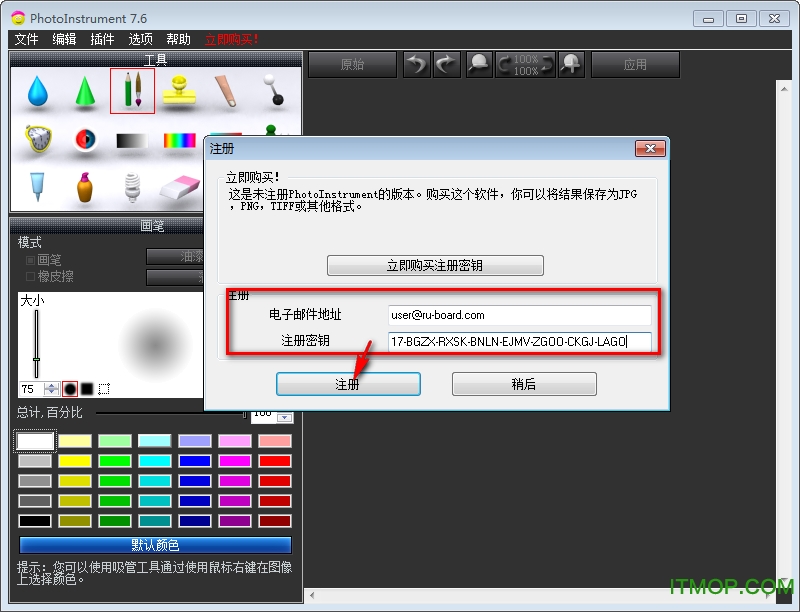Select the pink and white eraser tool

tap(180, 188)
